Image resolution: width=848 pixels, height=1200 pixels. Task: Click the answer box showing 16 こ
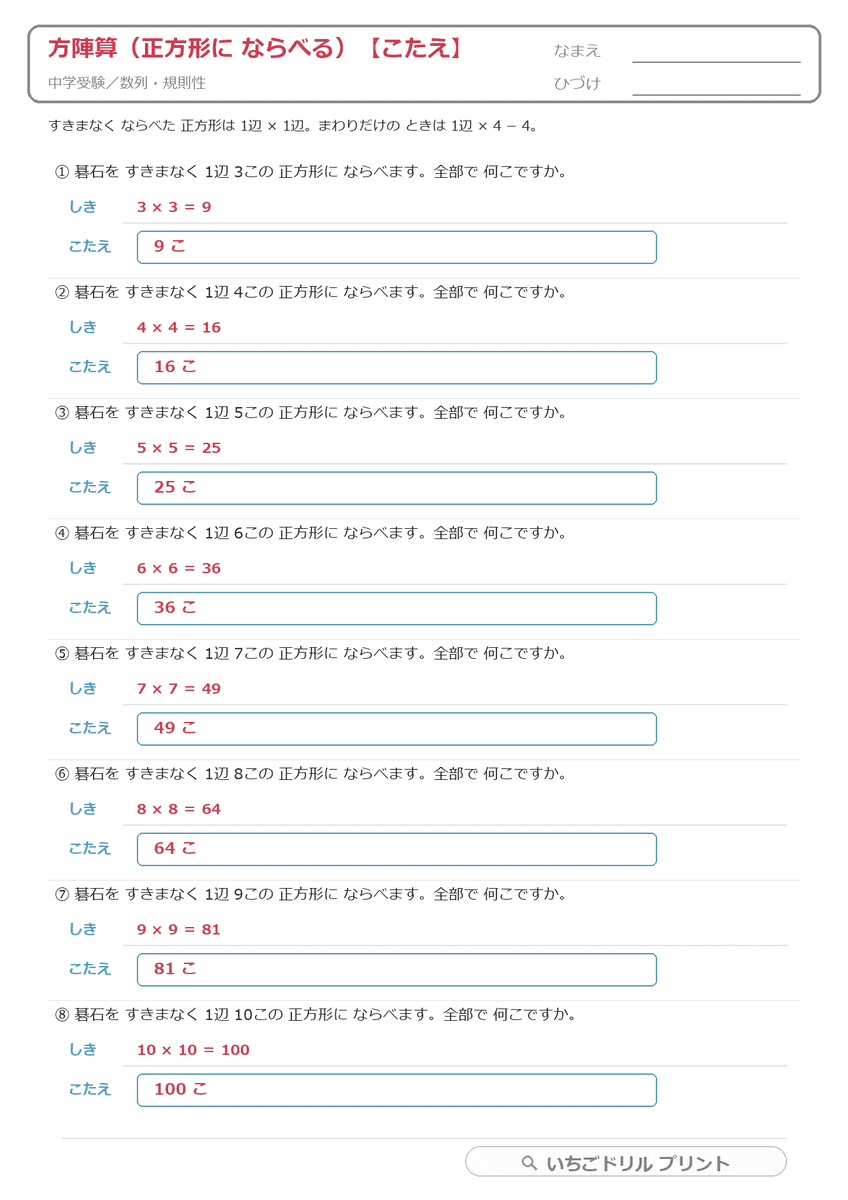click(x=397, y=367)
